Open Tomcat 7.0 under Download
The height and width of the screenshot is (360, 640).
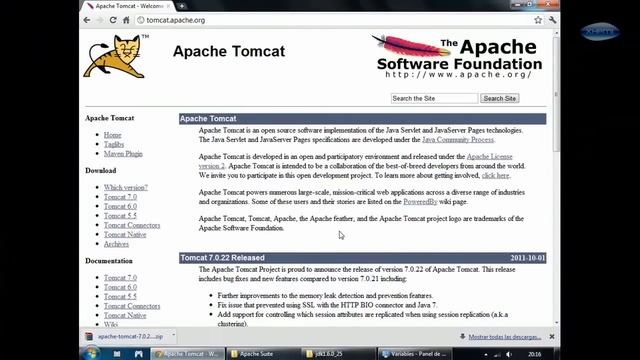[x=120, y=197]
